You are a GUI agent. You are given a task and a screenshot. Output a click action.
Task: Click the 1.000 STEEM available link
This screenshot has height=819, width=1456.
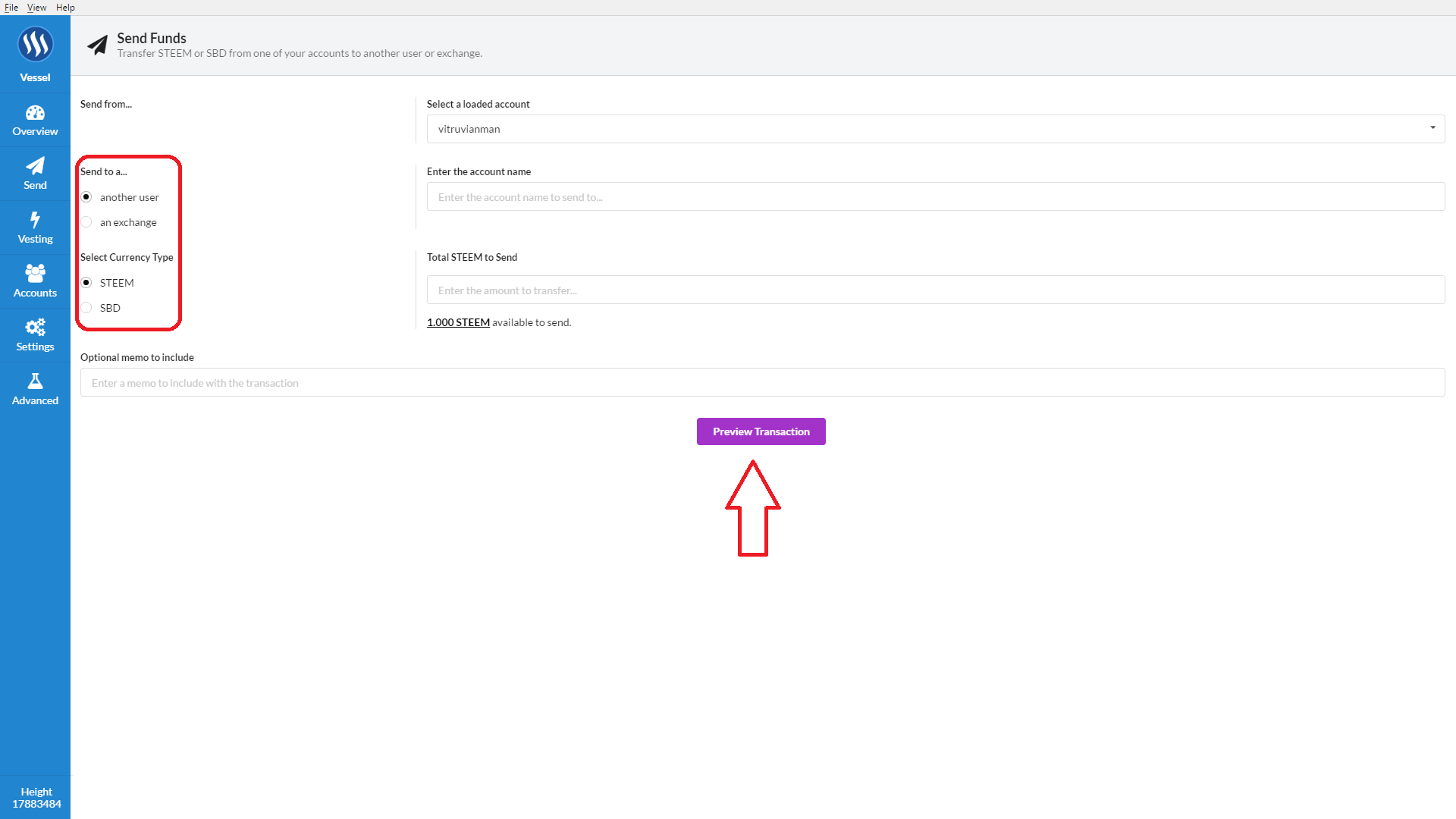point(458,322)
